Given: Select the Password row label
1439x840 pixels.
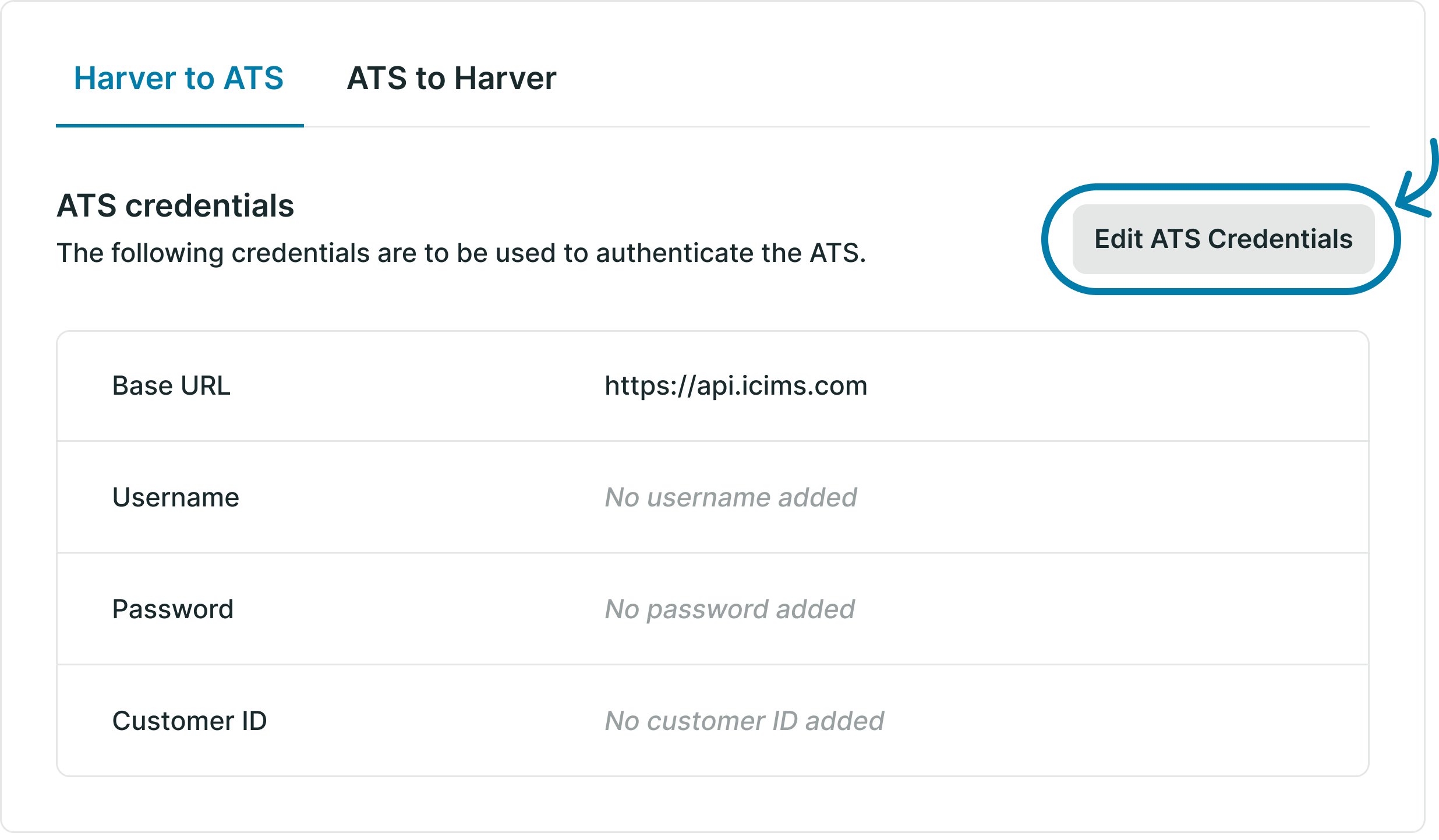Looking at the screenshot, I should [173, 609].
